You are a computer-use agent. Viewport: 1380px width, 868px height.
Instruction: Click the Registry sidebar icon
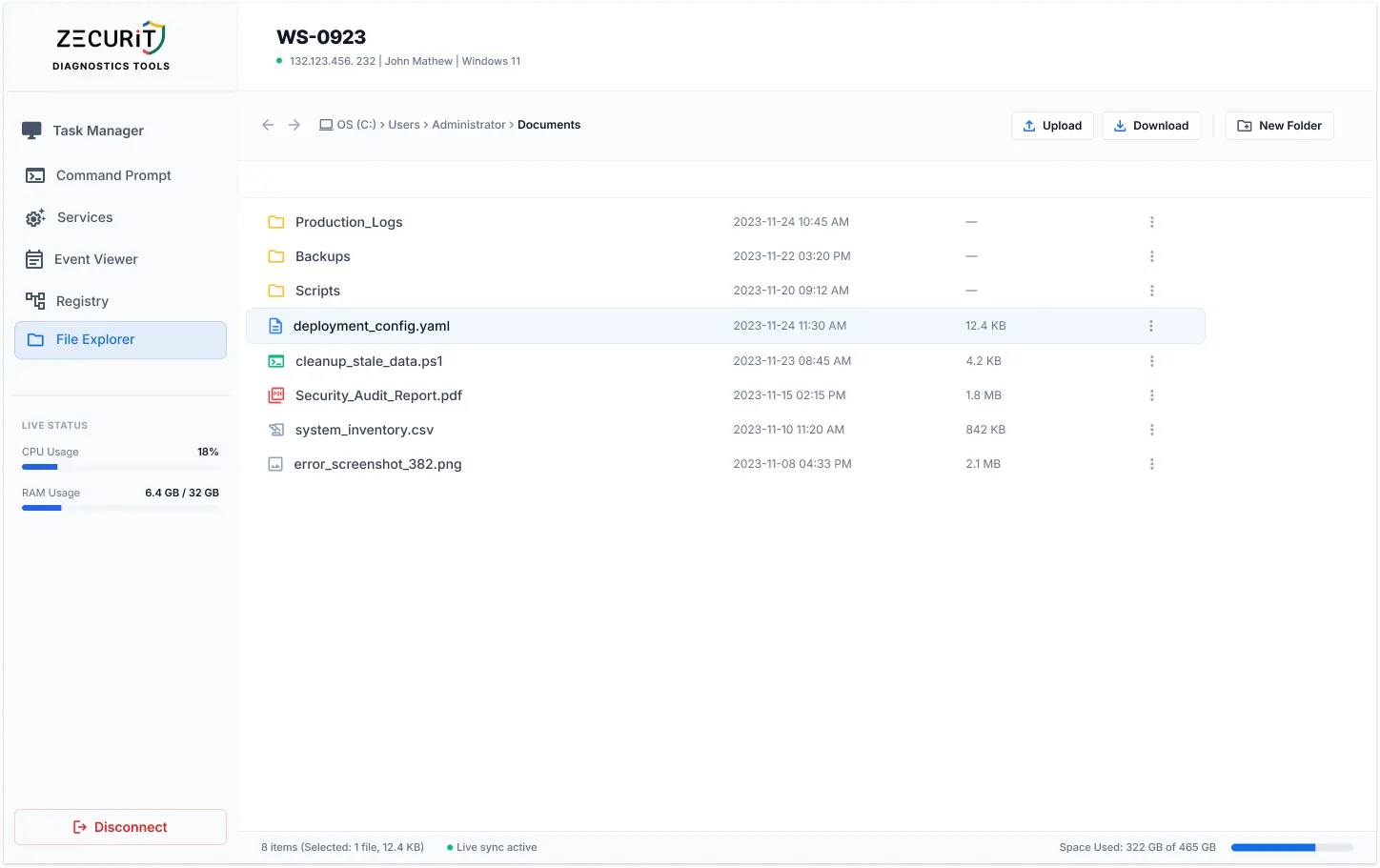pos(34,300)
